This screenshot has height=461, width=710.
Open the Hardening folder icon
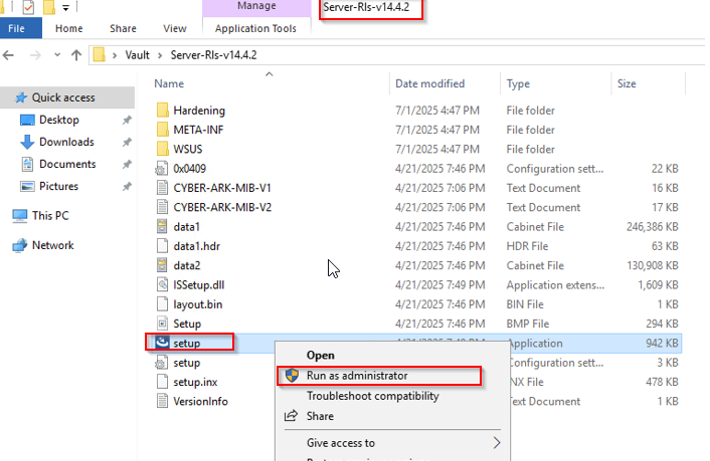coord(162,110)
